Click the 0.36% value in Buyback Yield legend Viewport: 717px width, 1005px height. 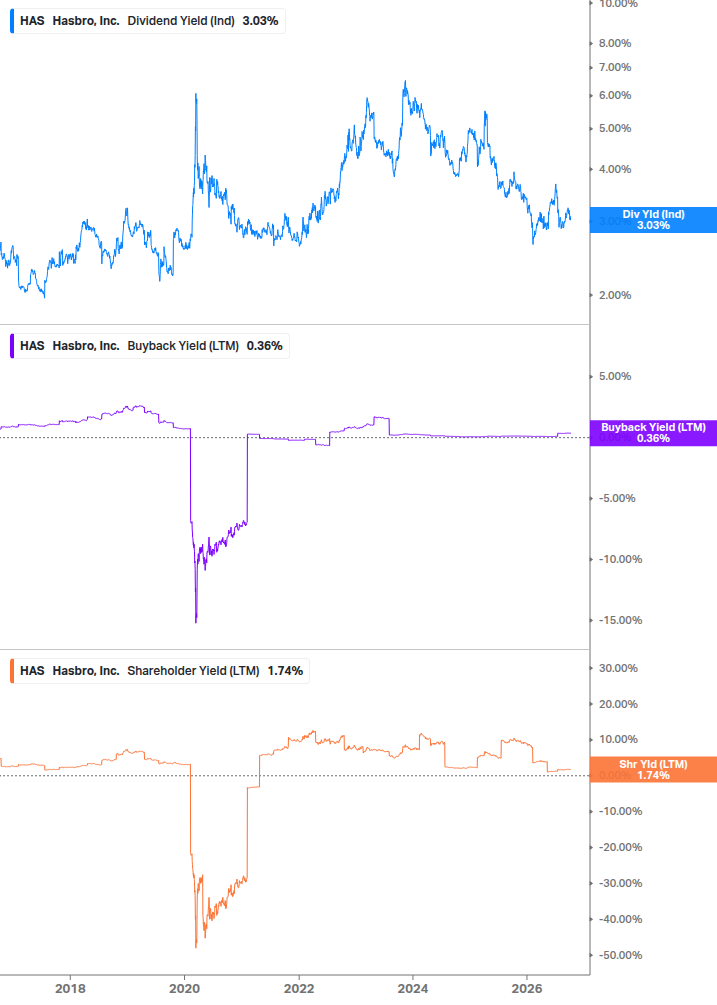click(x=265, y=346)
